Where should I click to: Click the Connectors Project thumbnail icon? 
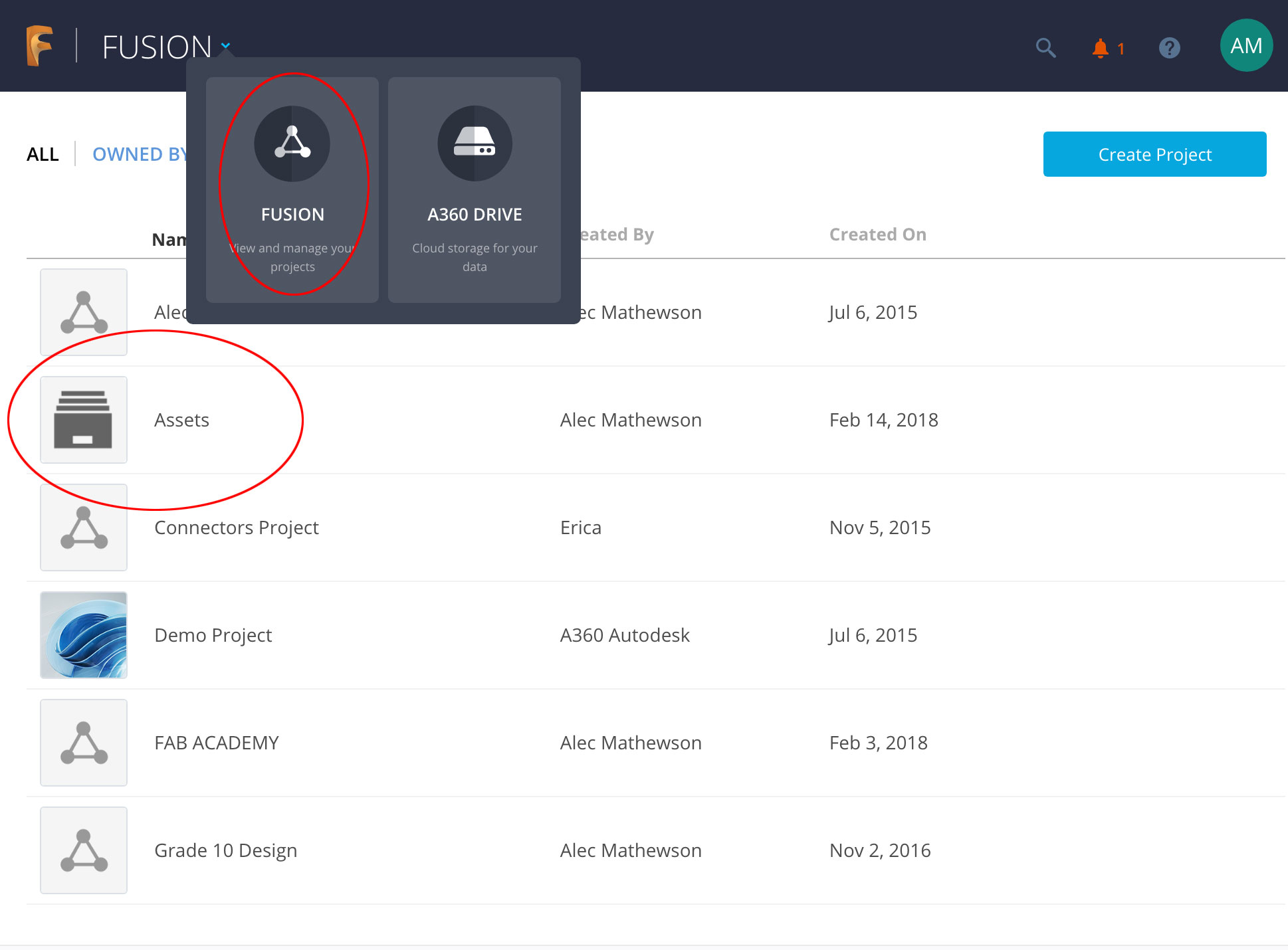coord(84,527)
